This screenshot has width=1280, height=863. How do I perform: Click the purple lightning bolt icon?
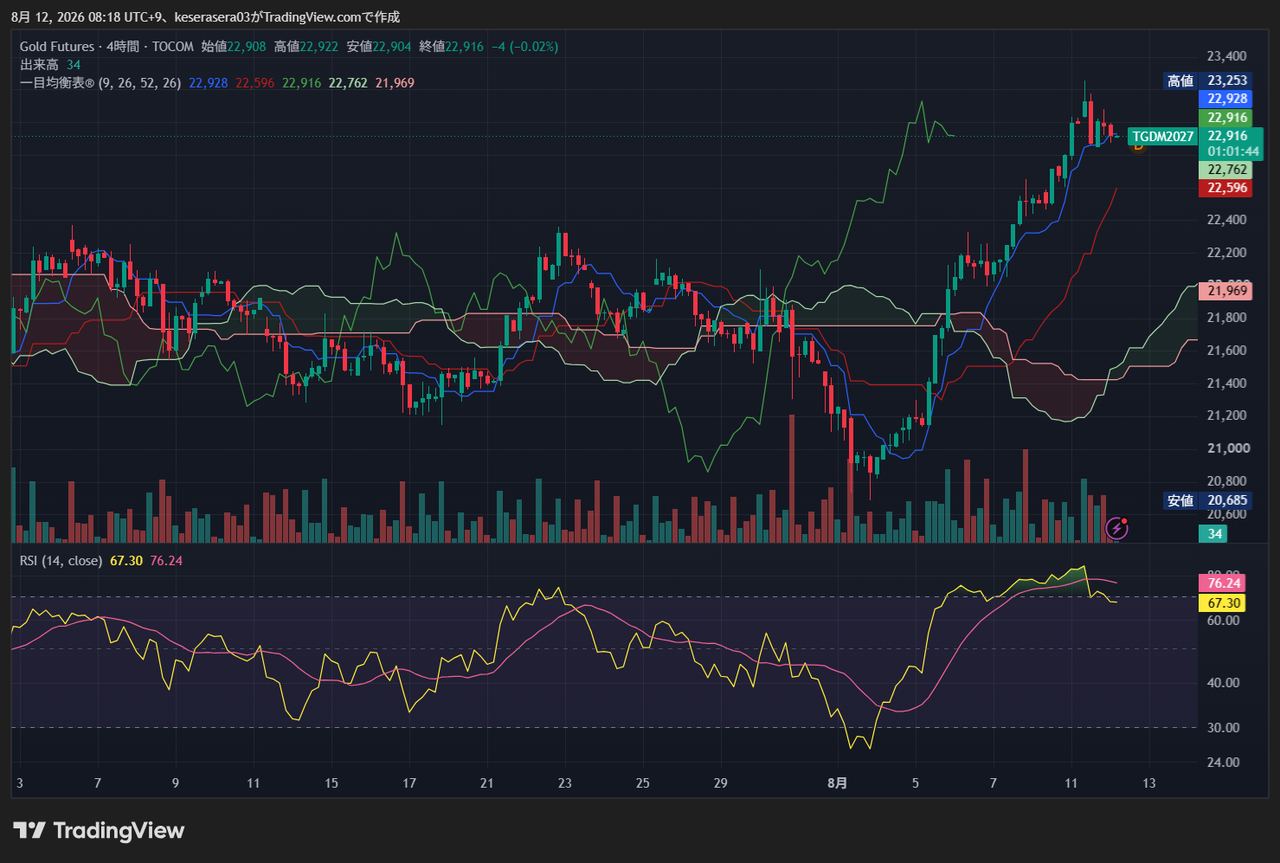[1117, 528]
